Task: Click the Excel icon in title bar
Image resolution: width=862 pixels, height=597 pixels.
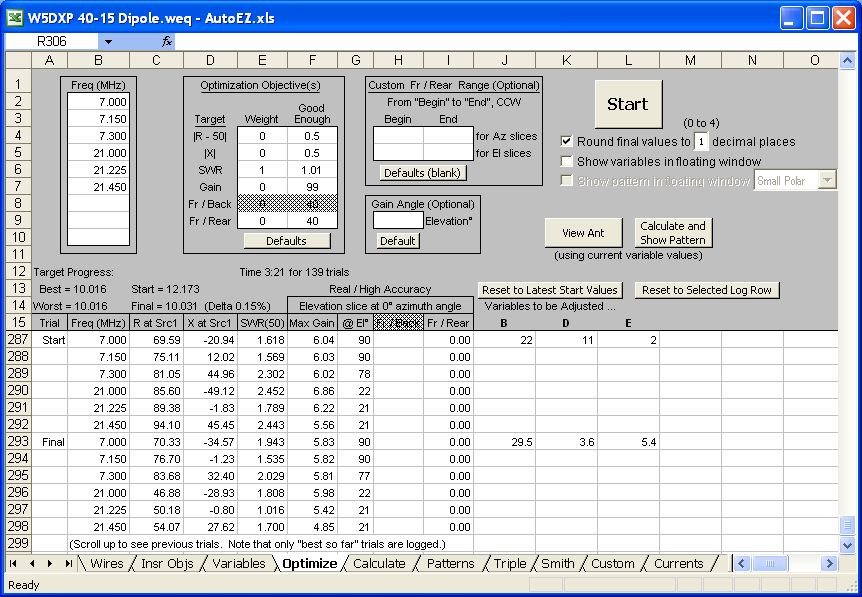Action: point(16,17)
